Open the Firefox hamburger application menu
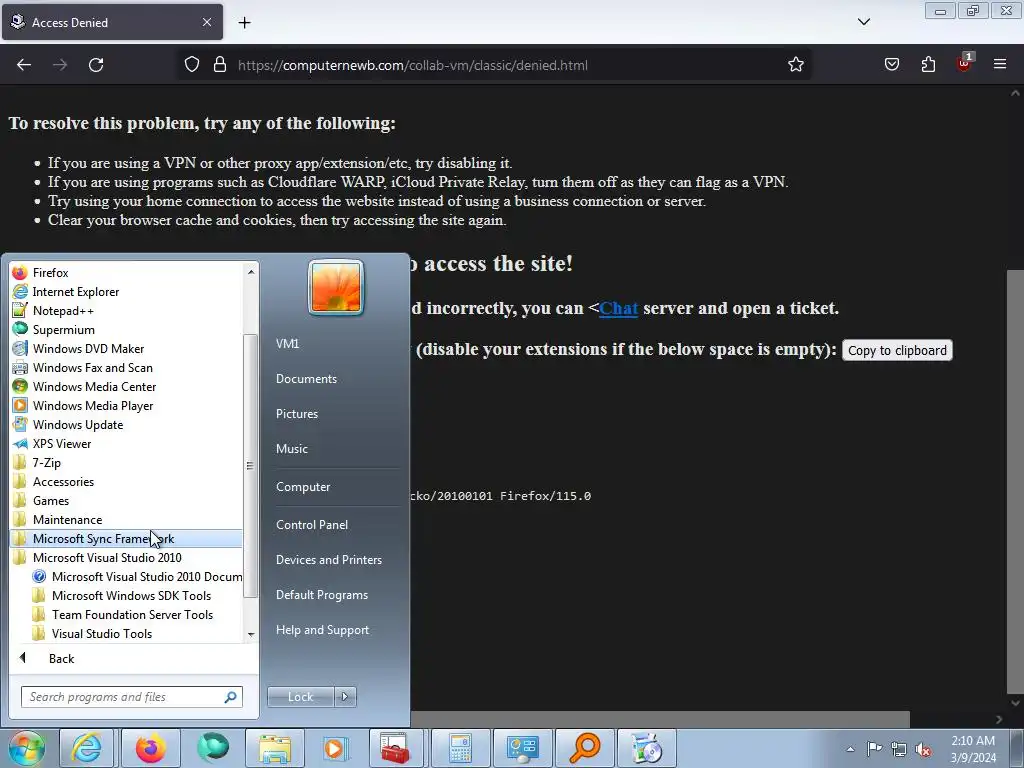This screenshot has width=1024, height=768. pos(1000,64)
